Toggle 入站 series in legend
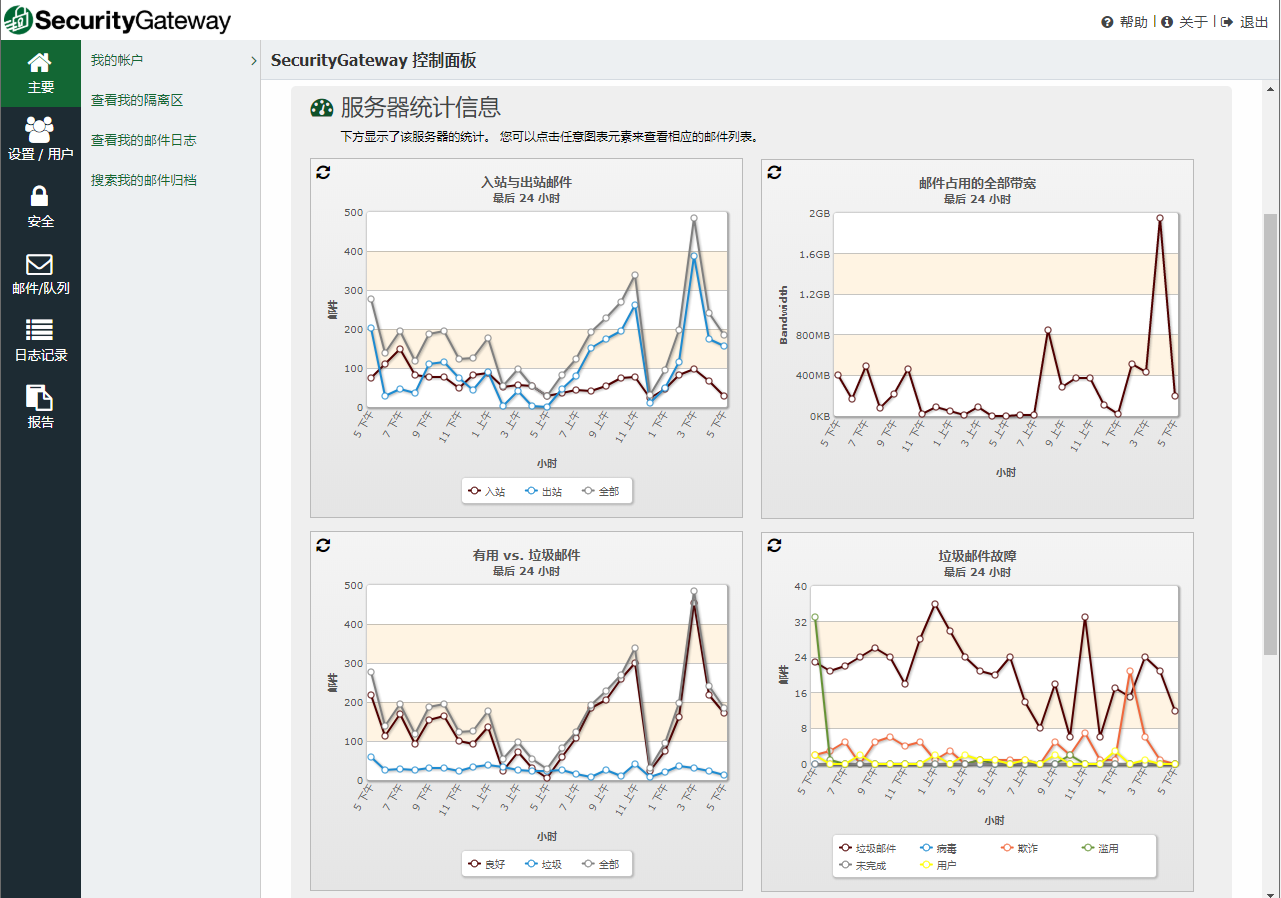This screenshot has height=898, width=1281. 486,491
